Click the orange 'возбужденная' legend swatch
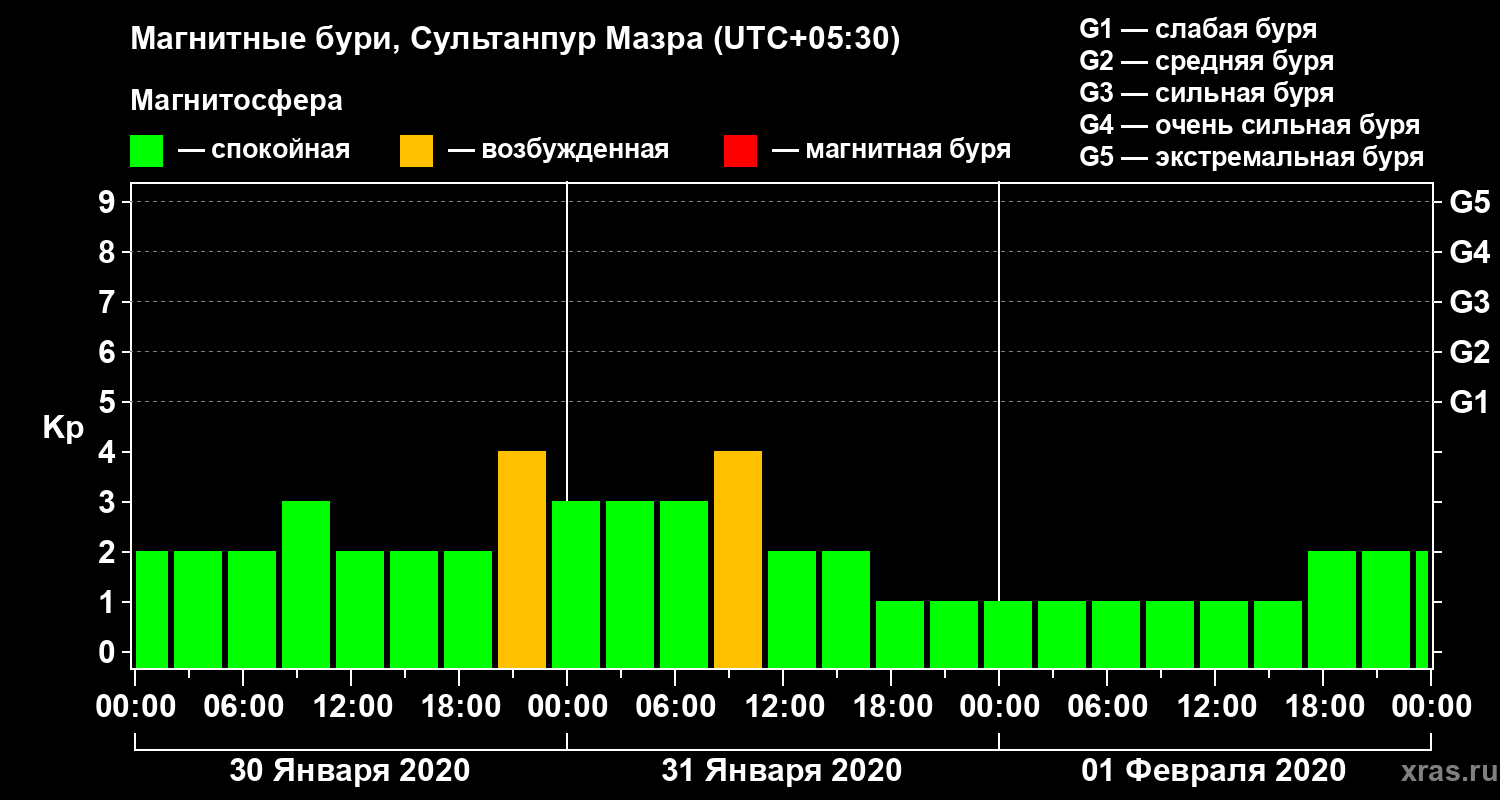Viewport: 1500px width, 800px height. click(x=416, y=151)
